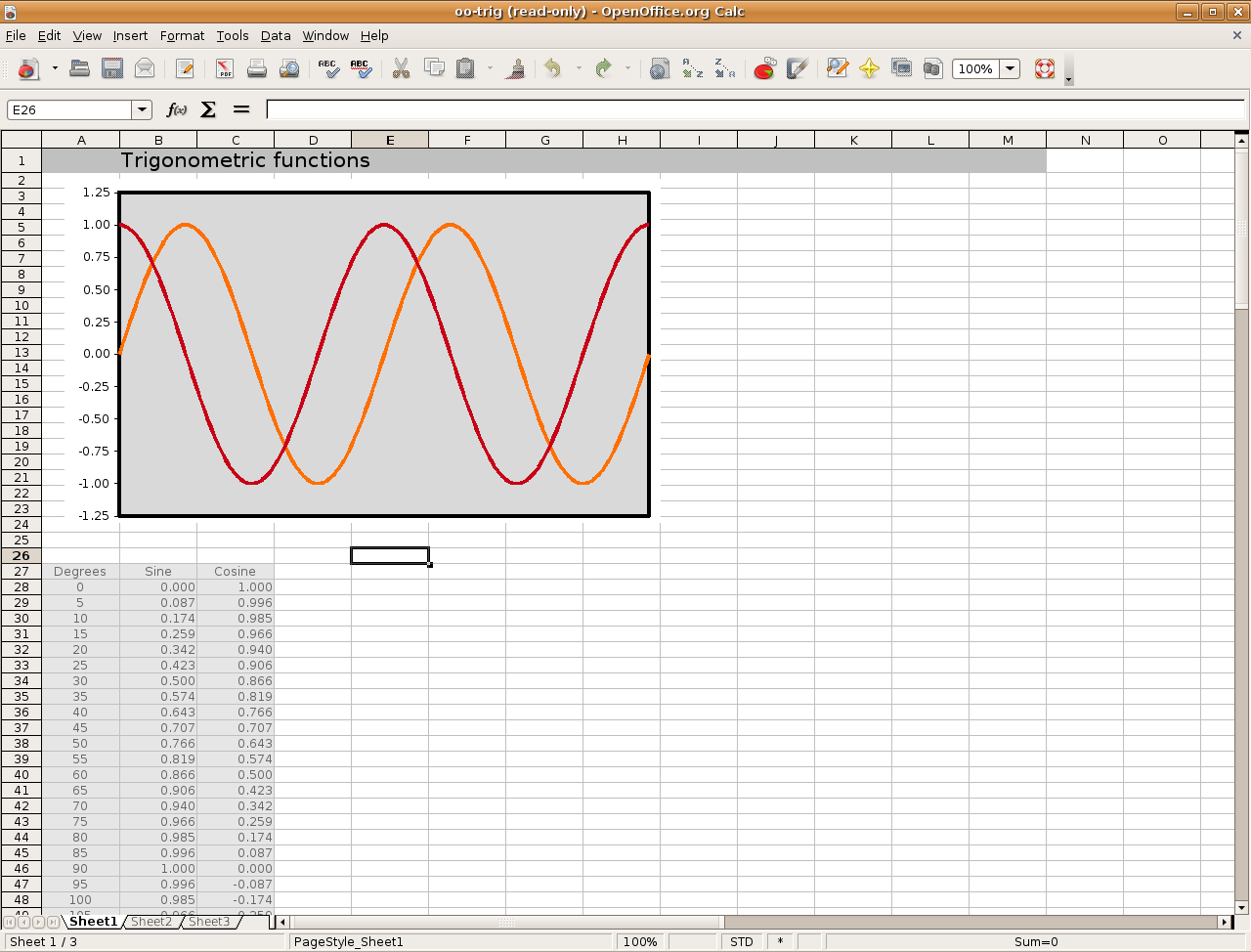Click the Export as PDF icon
This screenshot has height=952, width=1251.
(225, 68)
